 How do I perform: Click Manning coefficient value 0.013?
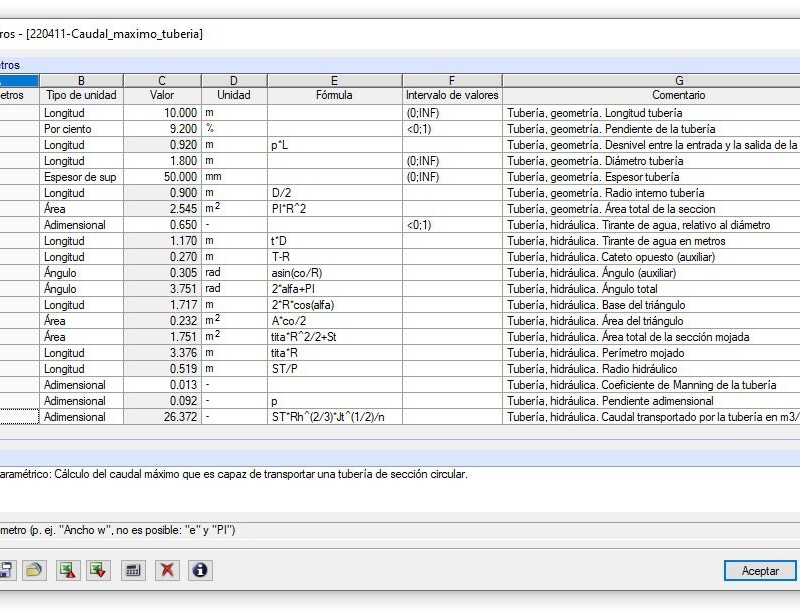162,385
